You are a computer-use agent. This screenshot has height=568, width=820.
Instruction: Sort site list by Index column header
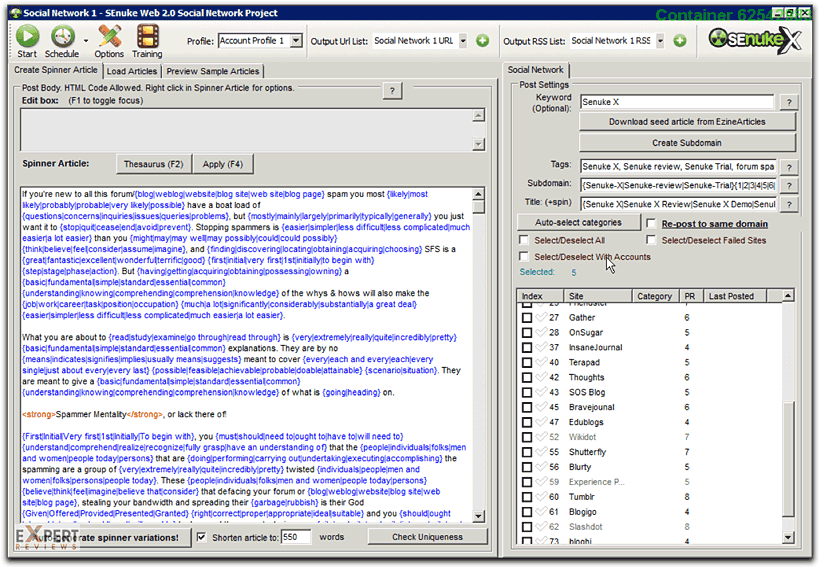click(x=540, y=296)
